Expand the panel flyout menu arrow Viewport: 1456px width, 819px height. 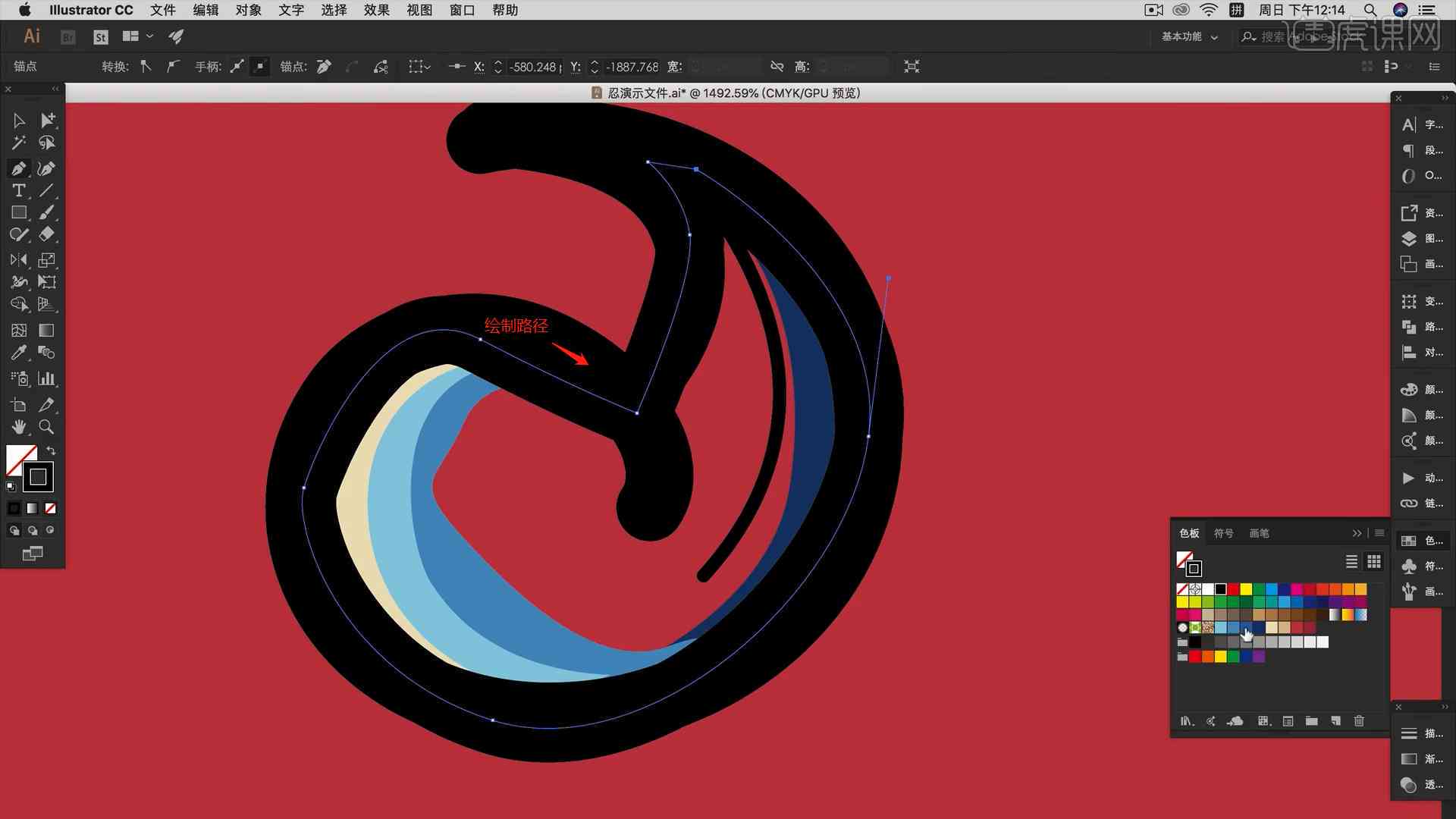tap(1379, 533)
